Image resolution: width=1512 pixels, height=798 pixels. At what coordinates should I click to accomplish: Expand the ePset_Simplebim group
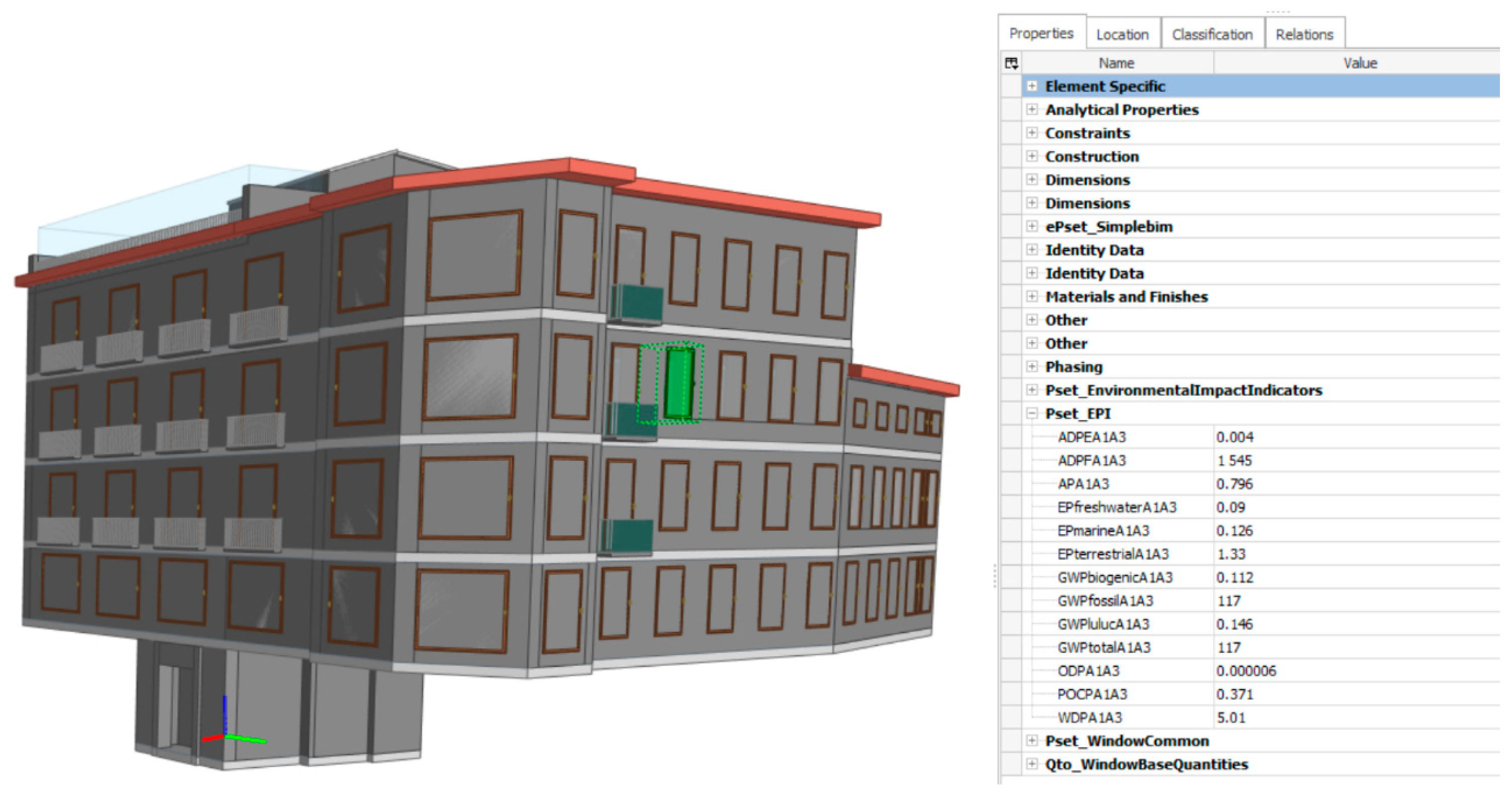tap(1031, 226)
